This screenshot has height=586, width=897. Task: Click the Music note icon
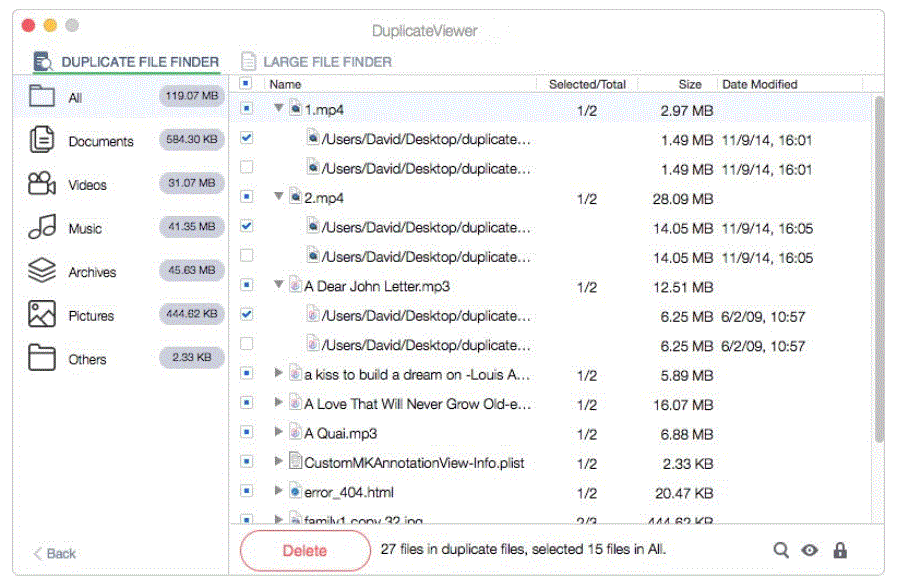point(42,227)
